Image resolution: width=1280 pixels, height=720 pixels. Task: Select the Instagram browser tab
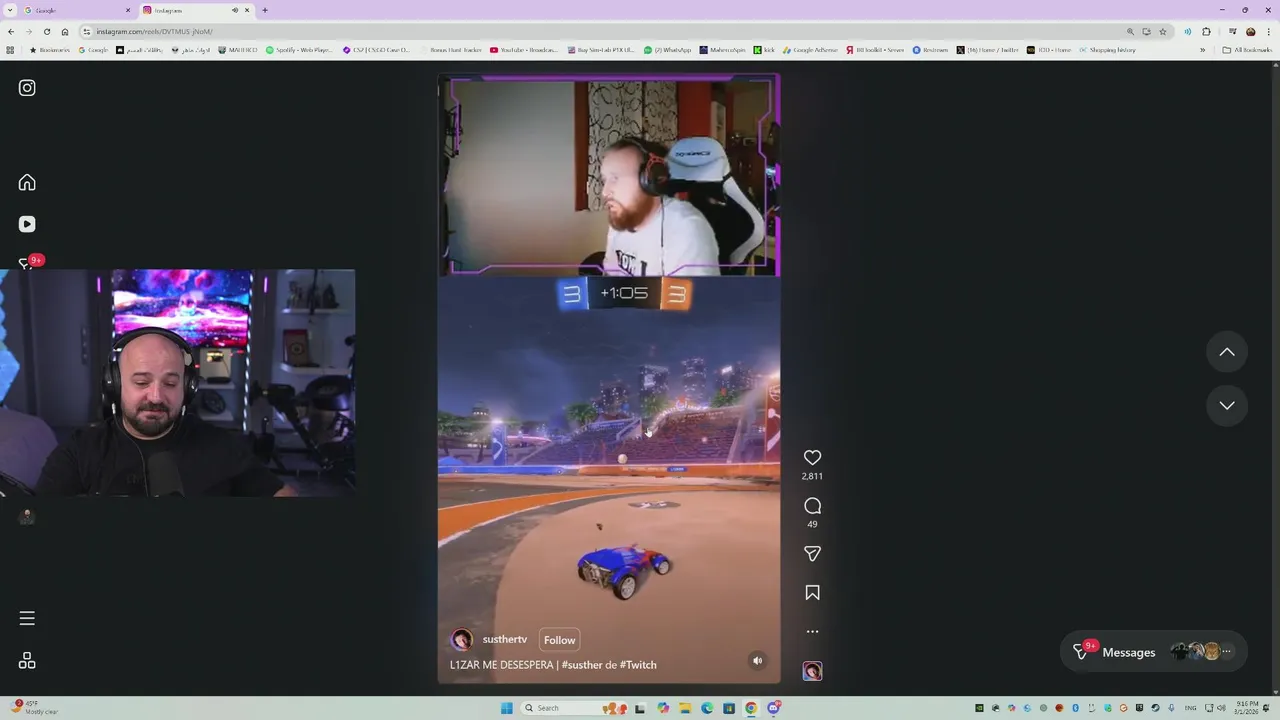pyautogui.click(x=195, y=10)
